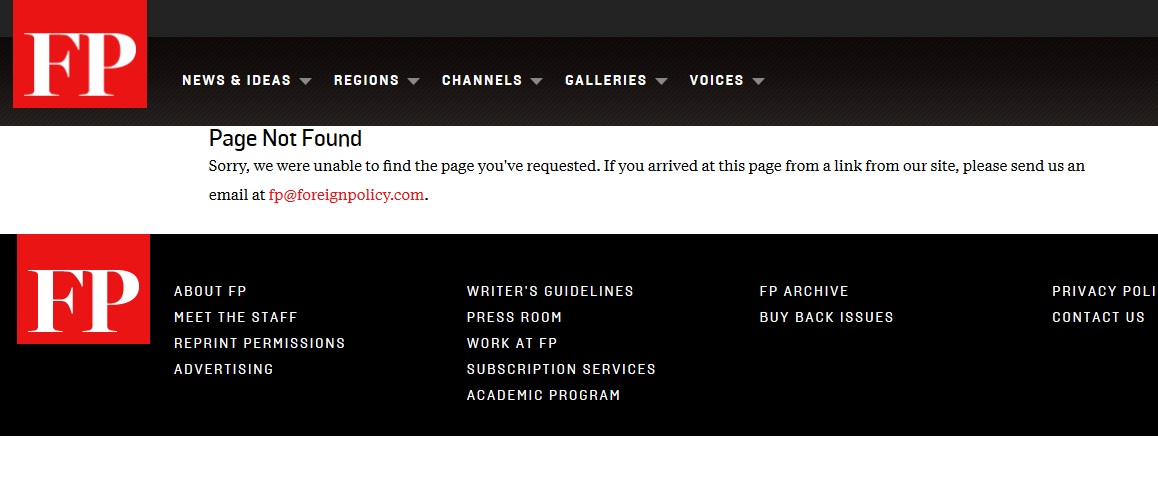Email fp@foreignpolicy.com via the red link
Image resolution: width=1158 pixels, height=502 pixels.
[x=346, y=195]
